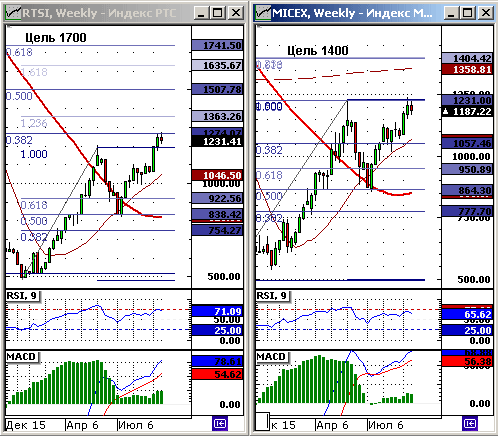Click the RSI value 71.09

pyautogui.click(x=217, y=311)
